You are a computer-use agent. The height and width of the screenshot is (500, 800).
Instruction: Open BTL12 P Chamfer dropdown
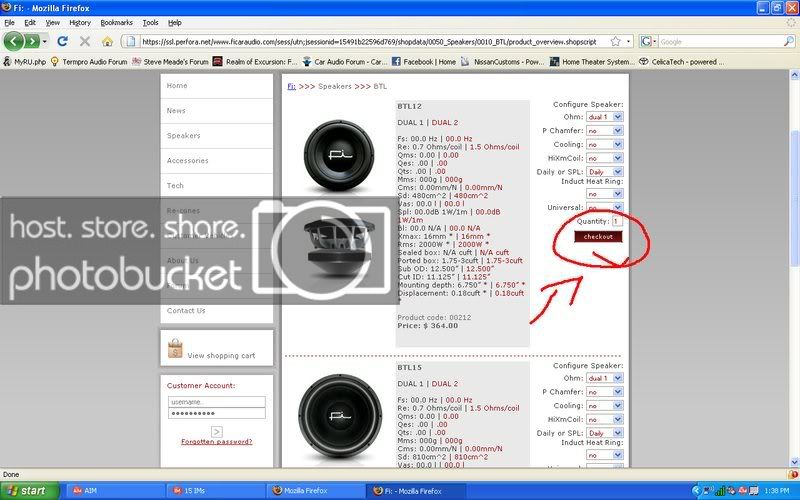[x=605, y=131]
